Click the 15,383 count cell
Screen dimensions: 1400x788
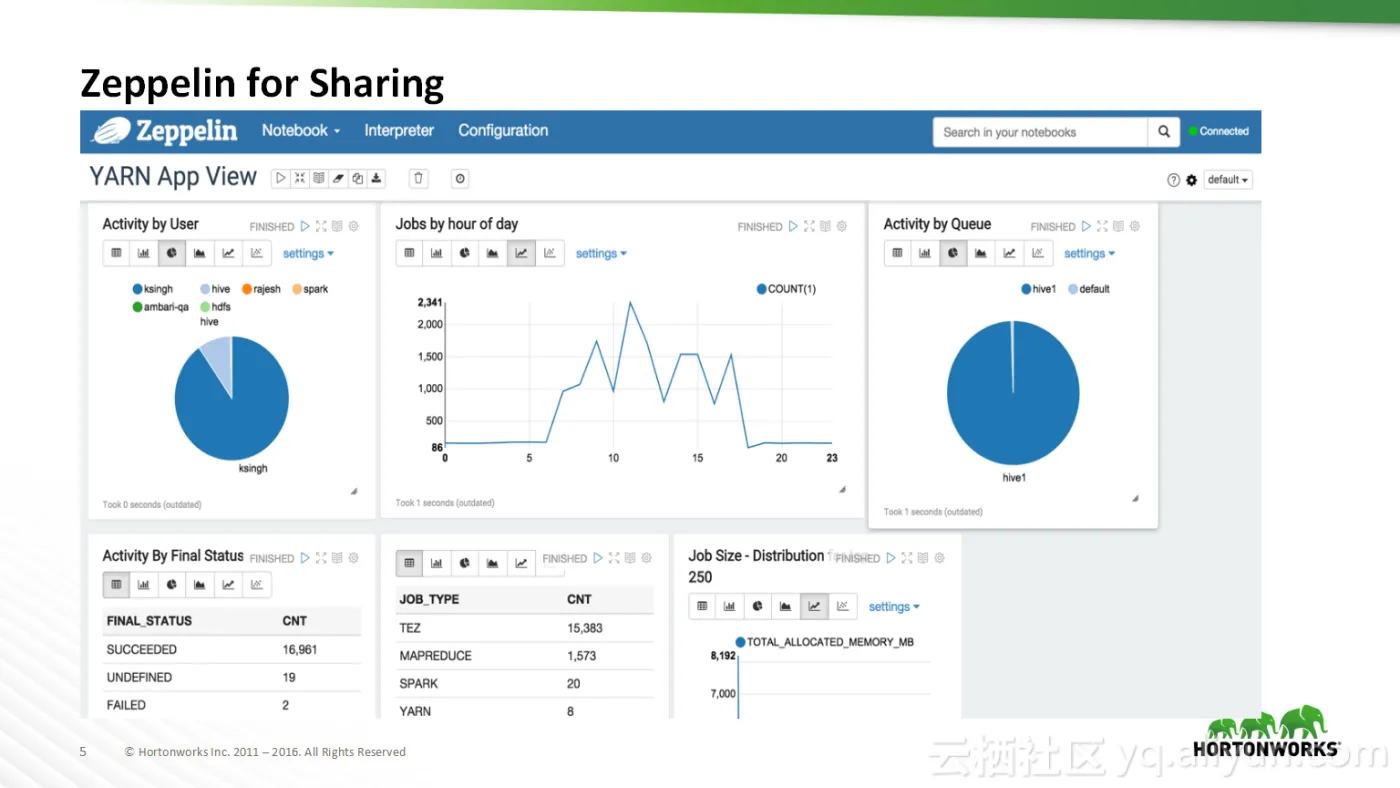[x=585, y=628]
